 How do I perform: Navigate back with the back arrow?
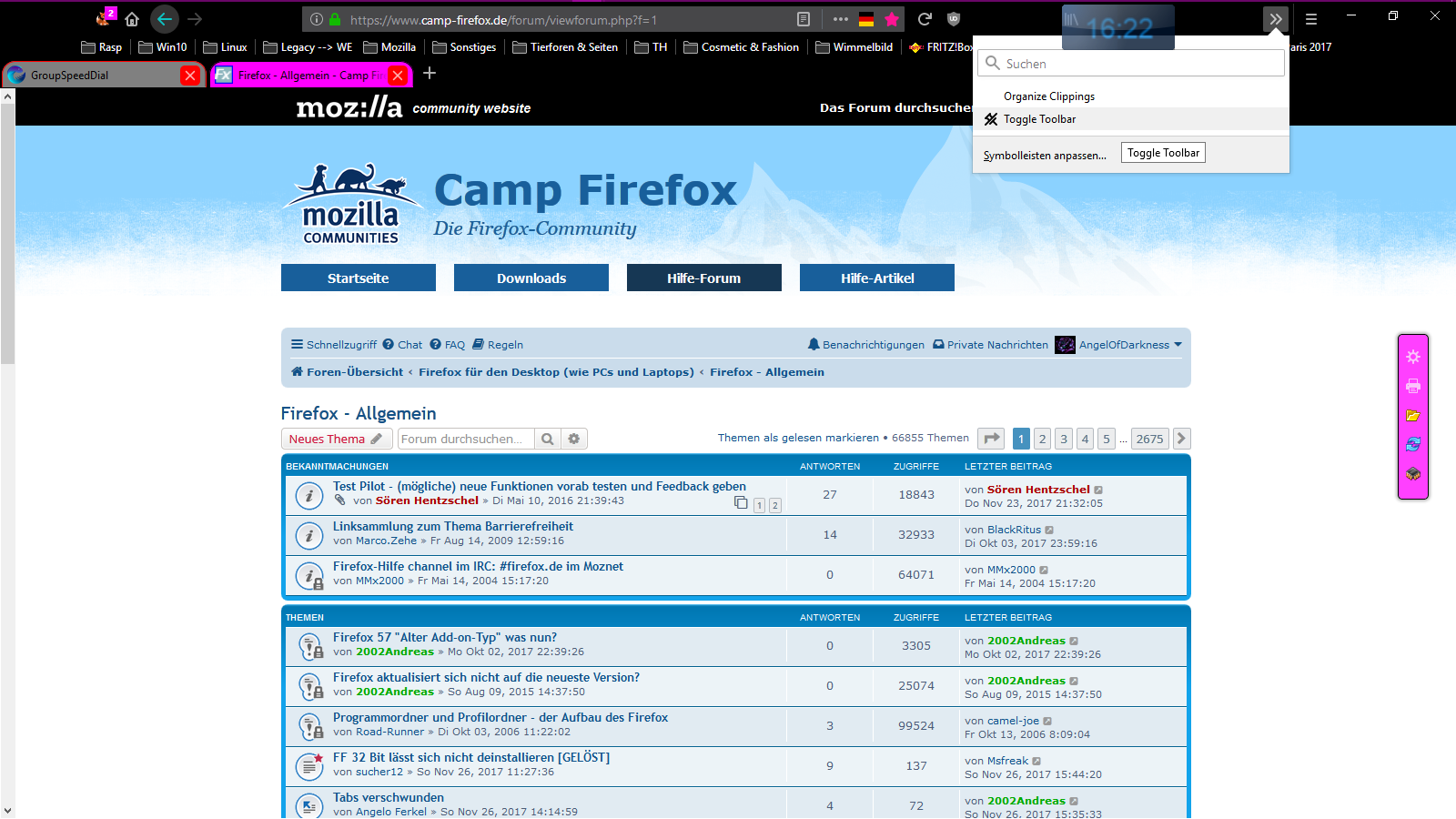165,19
